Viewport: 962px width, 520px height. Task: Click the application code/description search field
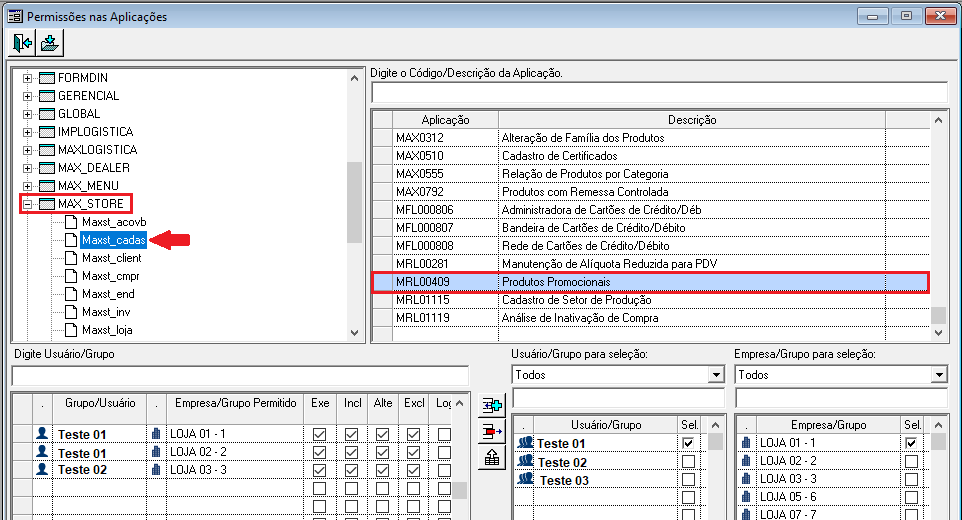(660, 93)
